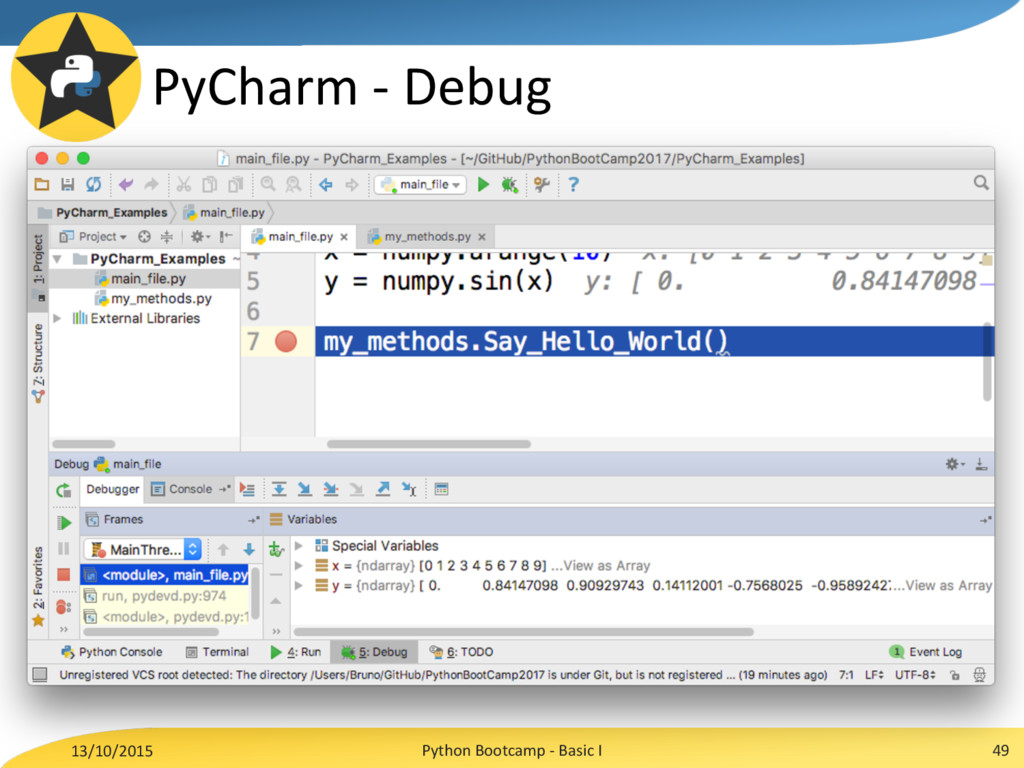Viewport: 1024px width, 768px height.
Task: Select the run, pydevd.py:974 frame
Action: (165, 596)
